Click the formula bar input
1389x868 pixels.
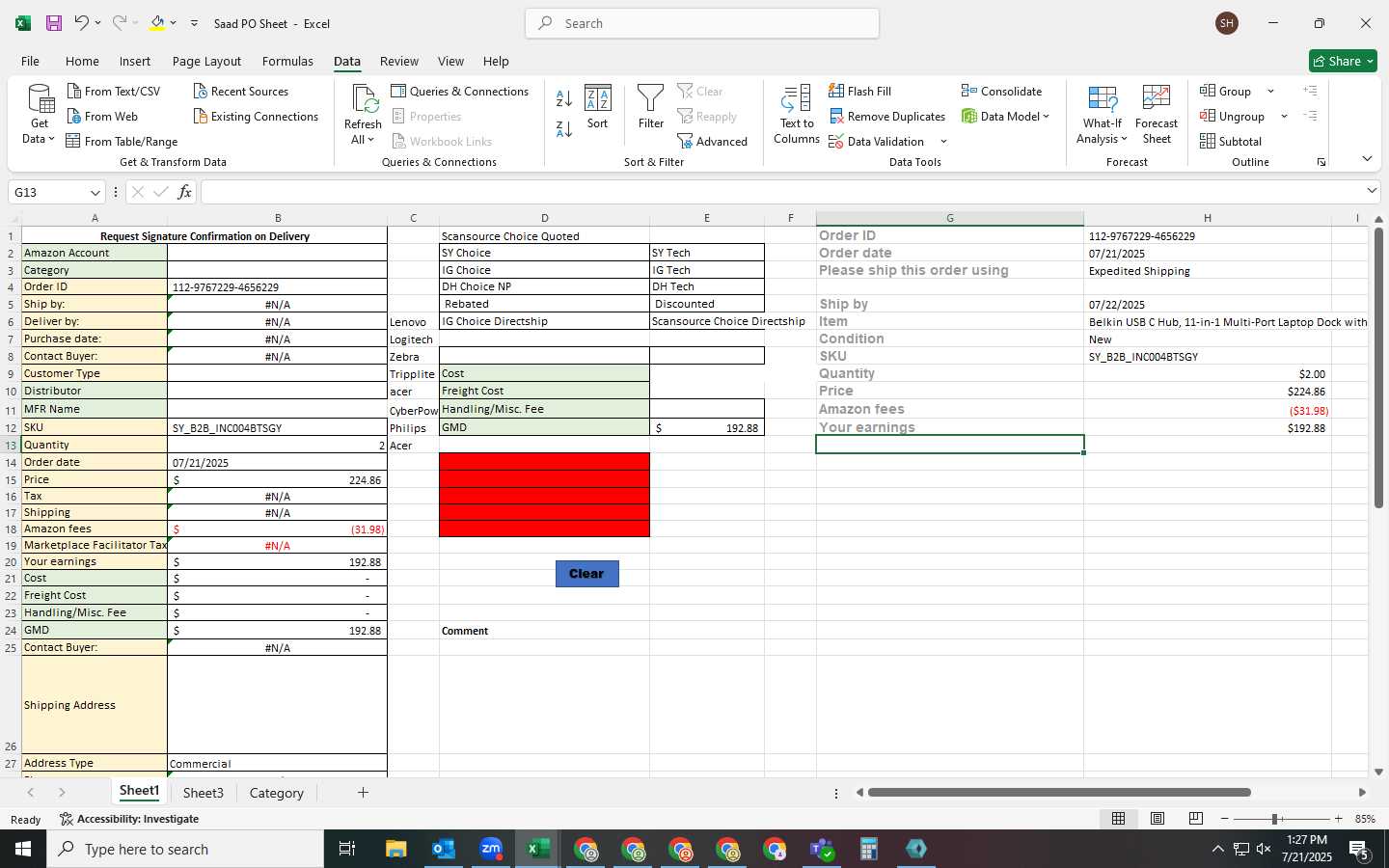pos(781,192)
